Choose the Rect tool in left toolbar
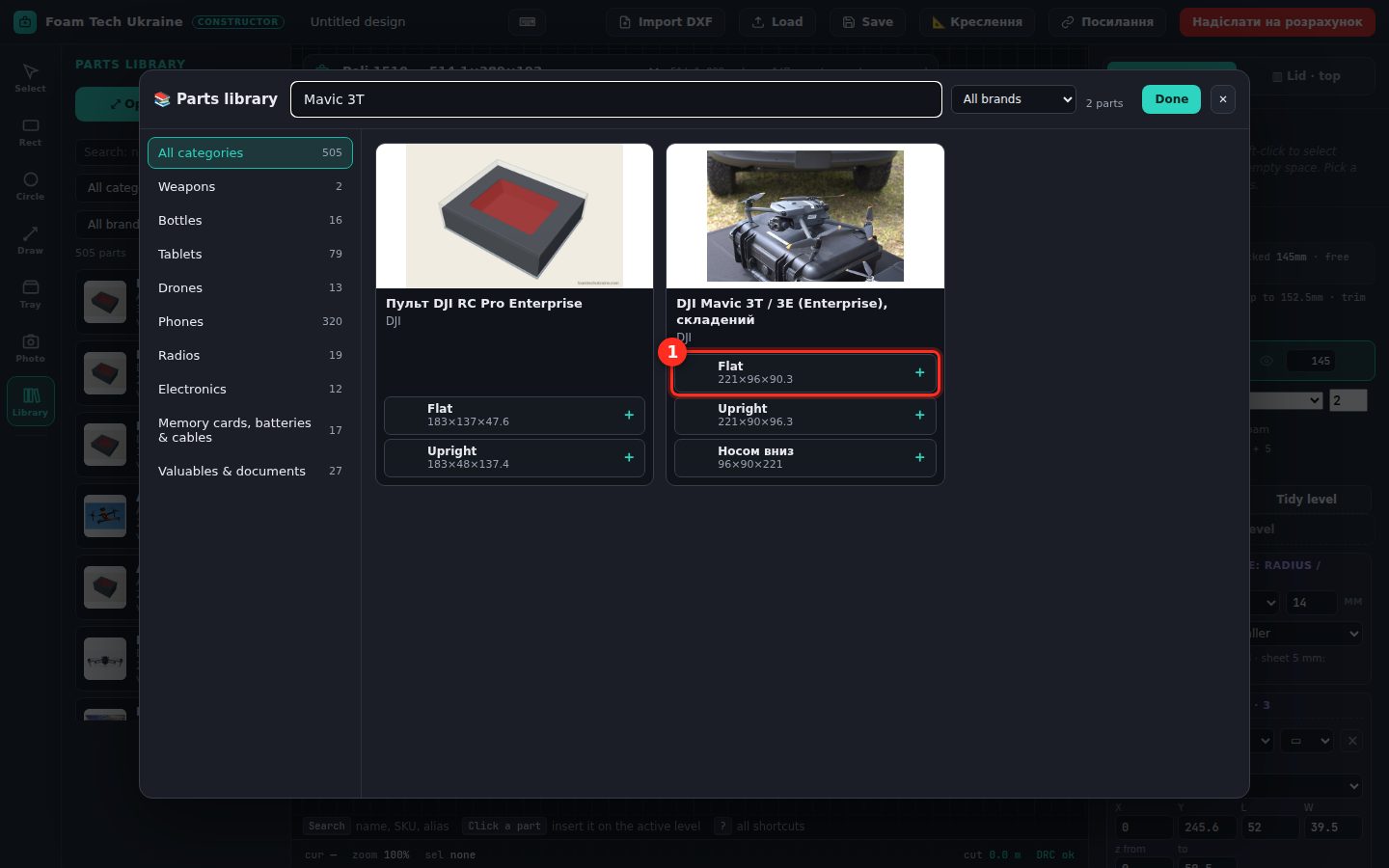Viewport: 1389px width, 868px height. pyautogui.click(x=30, y=131)
